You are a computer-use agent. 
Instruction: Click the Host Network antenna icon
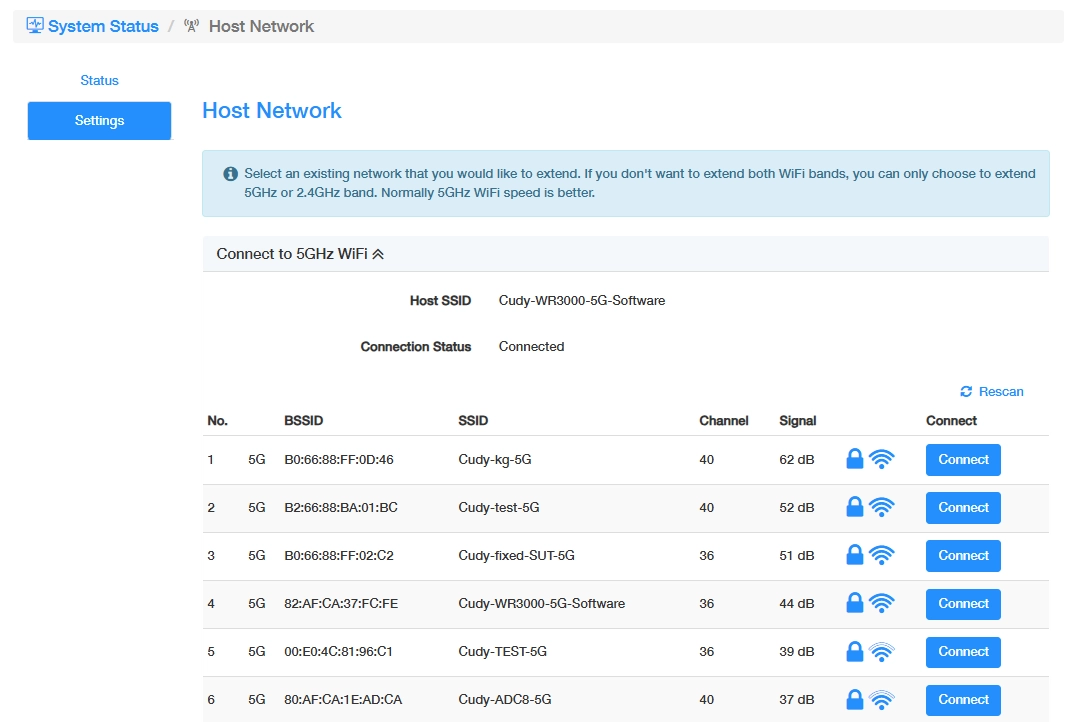pyautogui.click(x=191, y=26)
